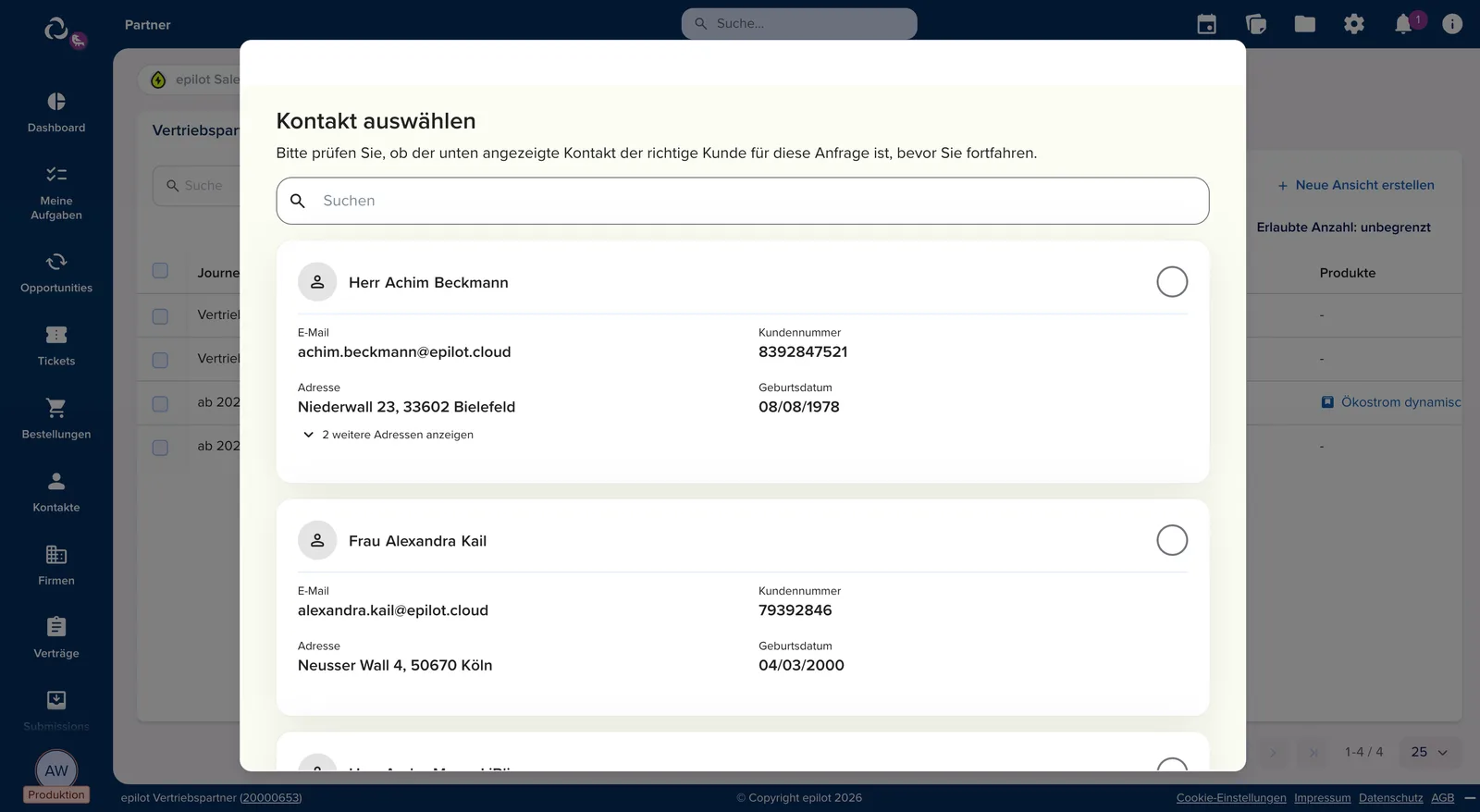Open the 25 rows-per-page dropdown

pyautogui.click(x=1429, y=752)
